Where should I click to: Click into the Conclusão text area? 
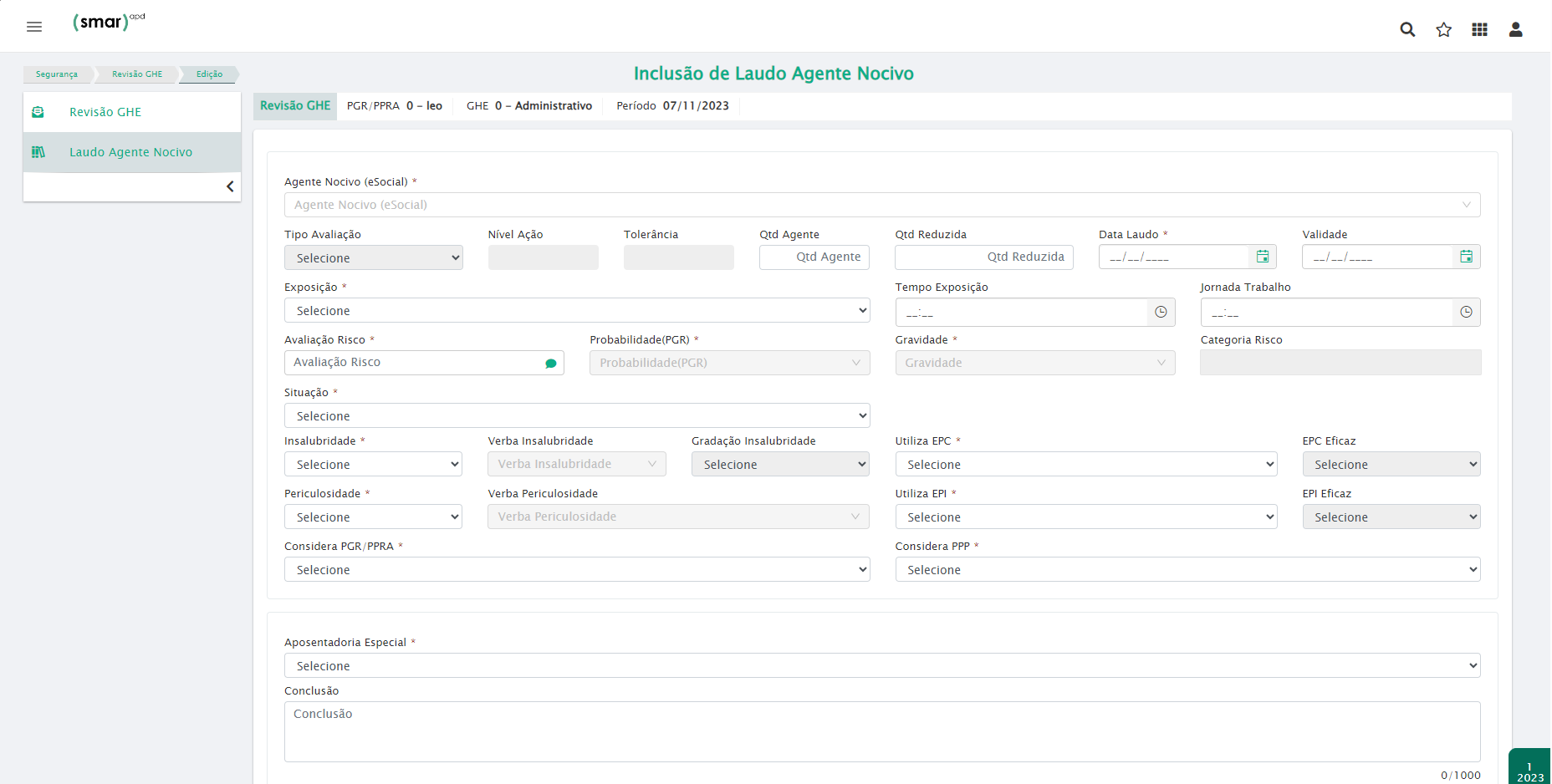click(881, 731)
